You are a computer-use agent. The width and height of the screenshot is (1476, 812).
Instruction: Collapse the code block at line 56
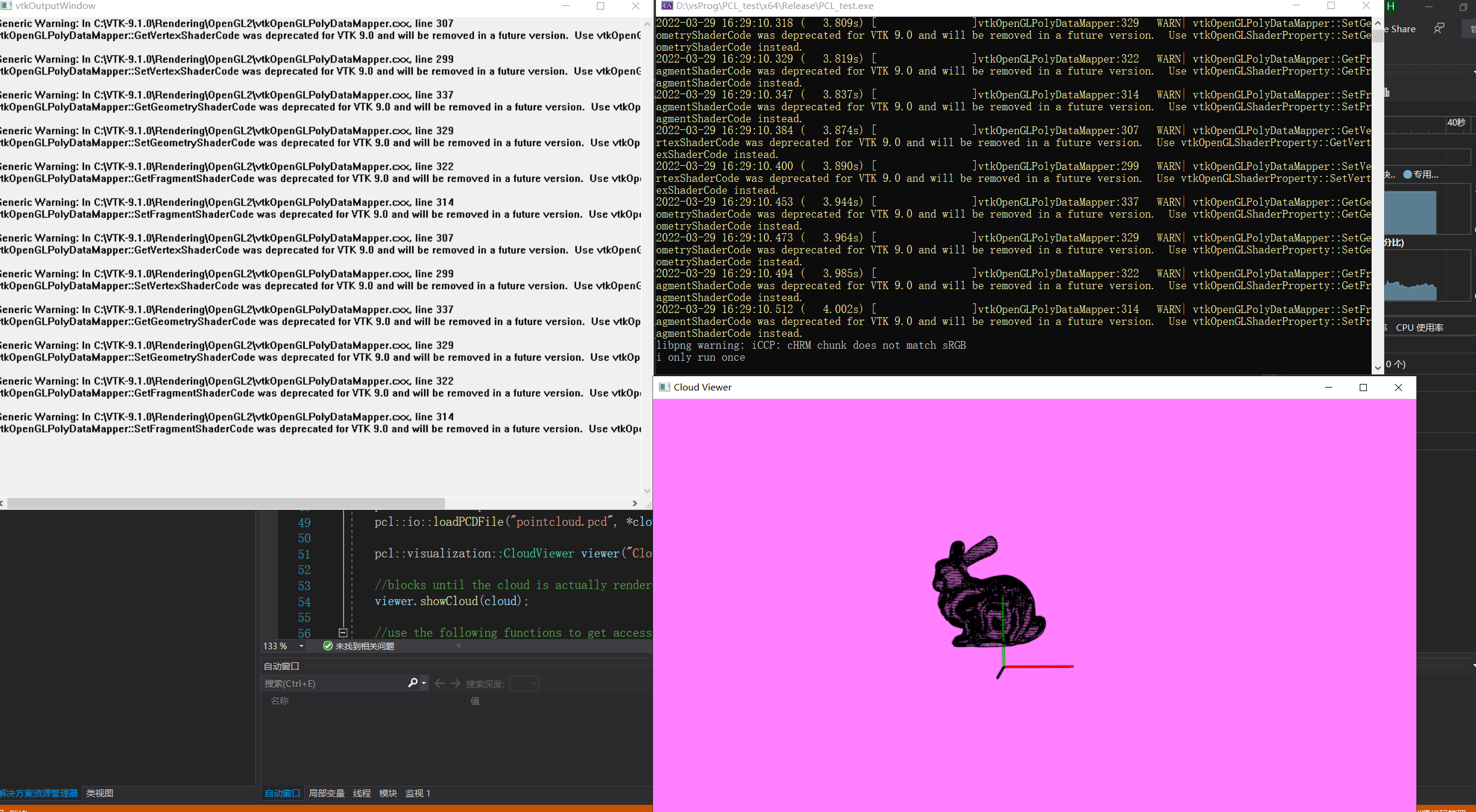[343, 633]
